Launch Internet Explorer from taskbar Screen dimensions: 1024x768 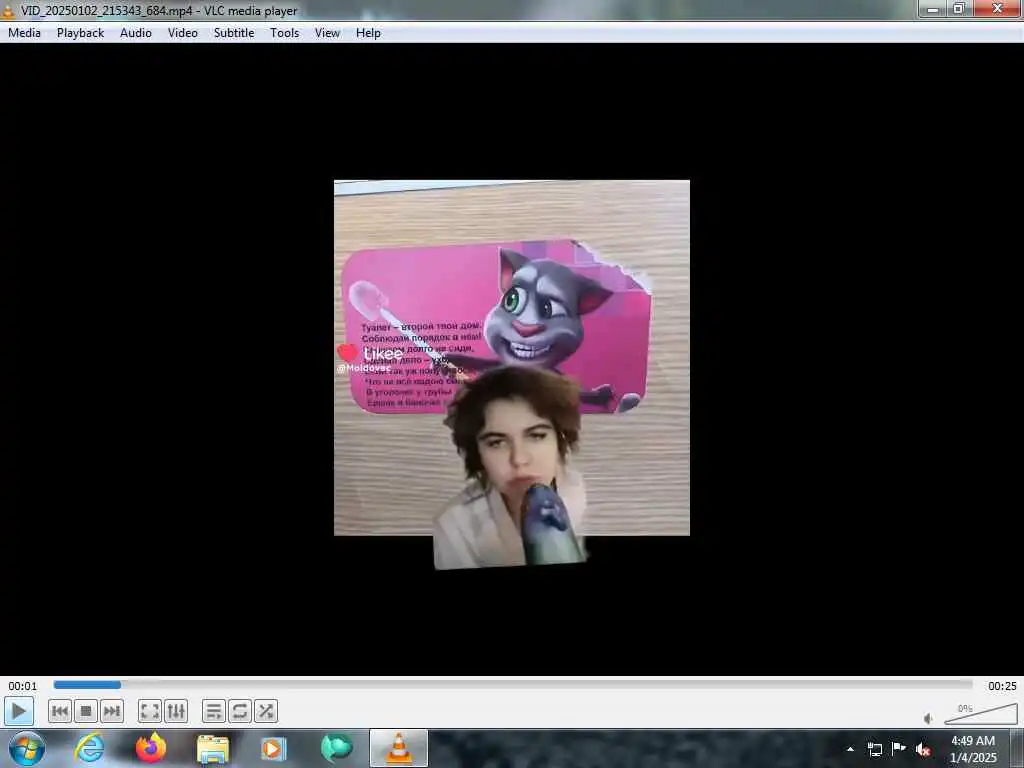click(89, 748)
